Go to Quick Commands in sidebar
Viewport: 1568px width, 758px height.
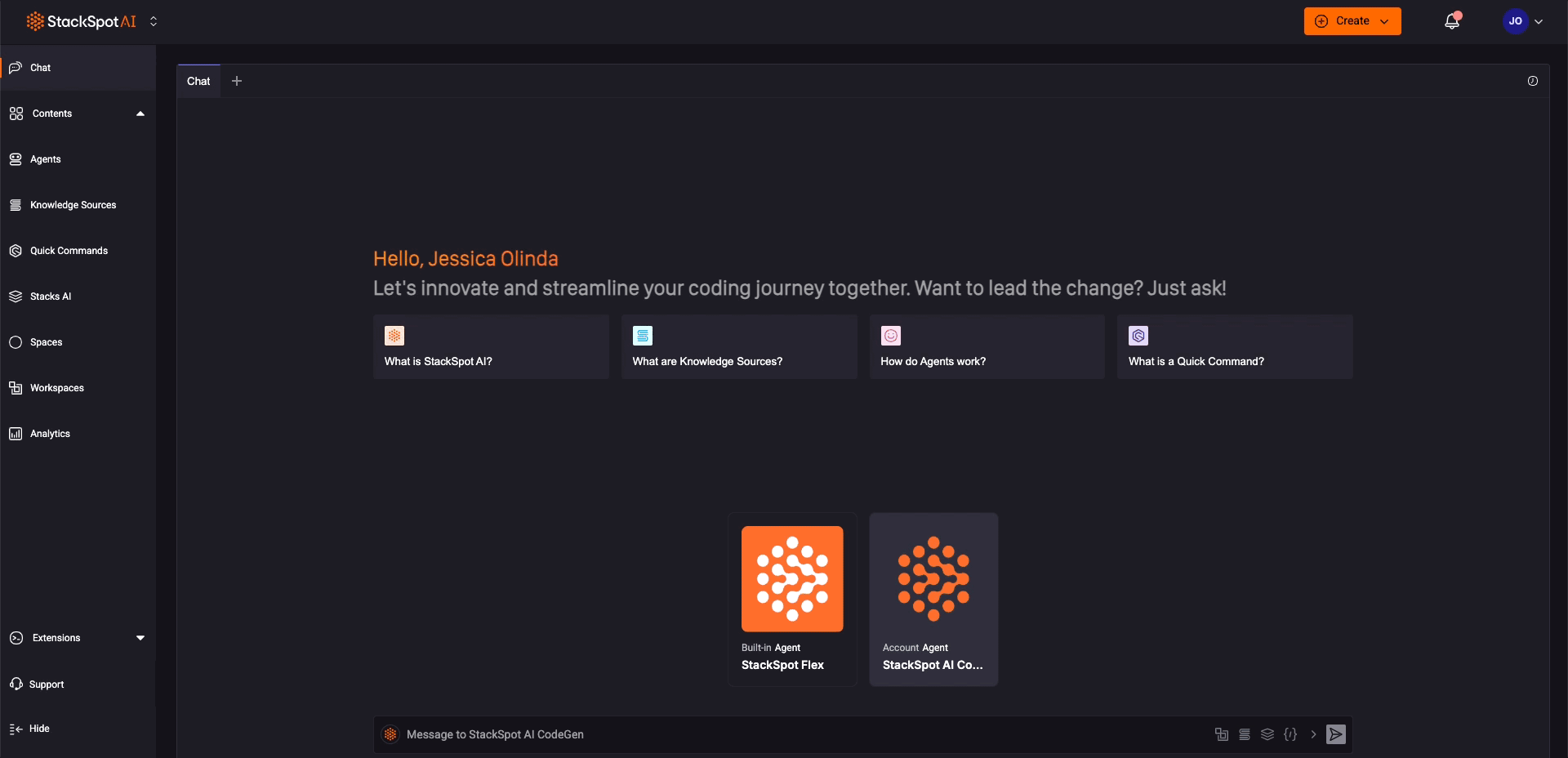pos(69,251)
